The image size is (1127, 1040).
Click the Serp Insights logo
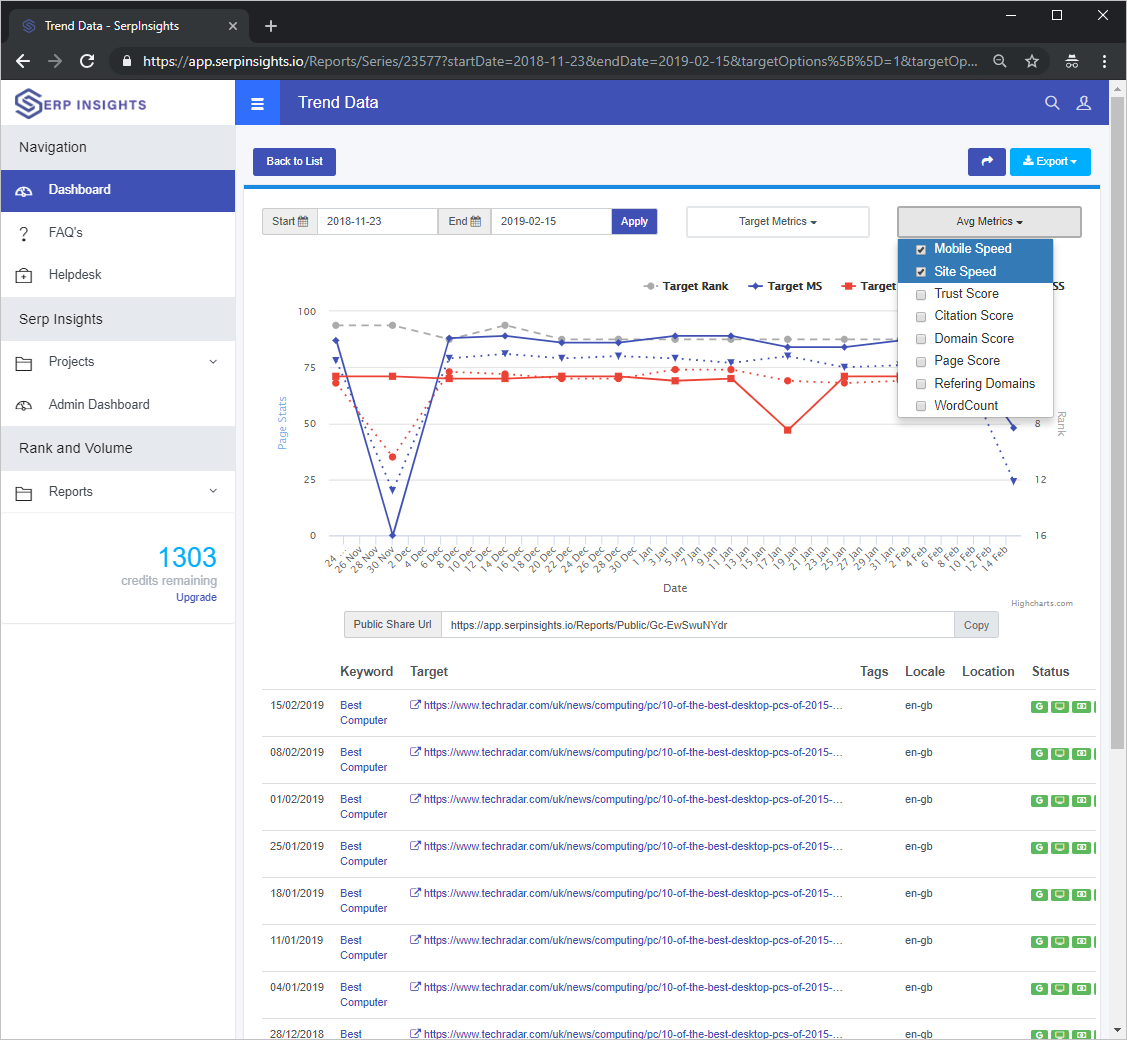click(x=80, y=102)
